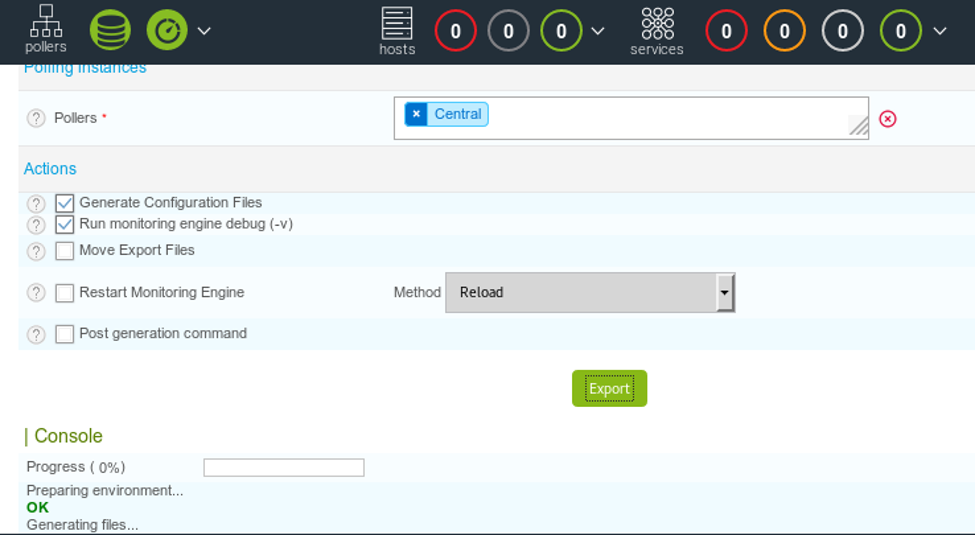Click the pollers icon in top bar
This screenshot has height=535, width=975.
click(46, 29)
